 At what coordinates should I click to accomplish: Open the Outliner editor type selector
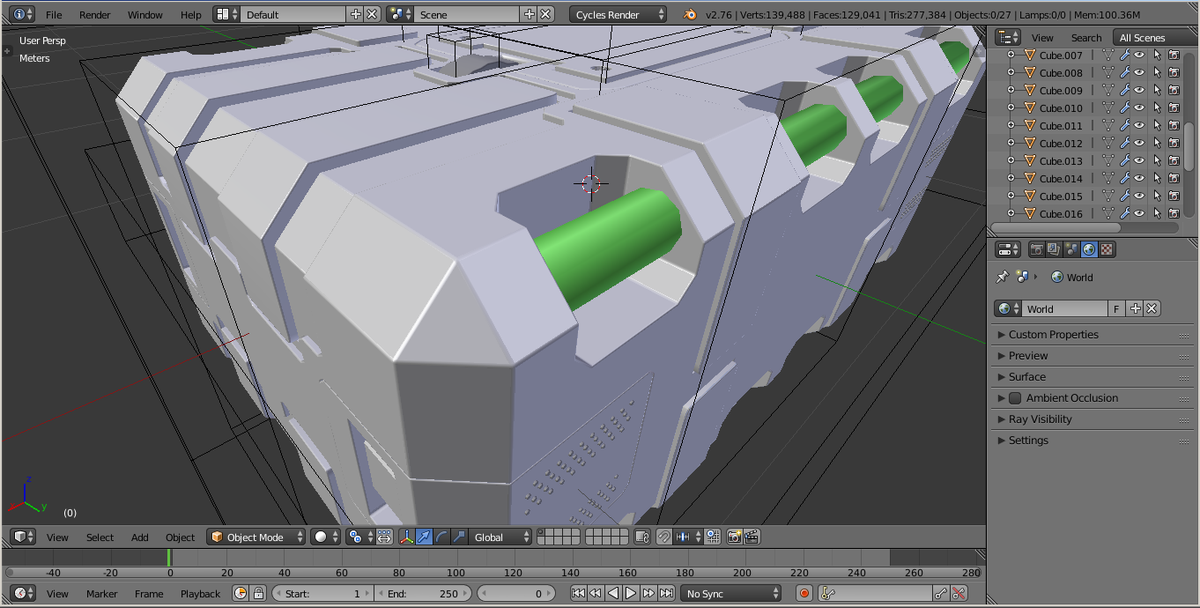1006,37
